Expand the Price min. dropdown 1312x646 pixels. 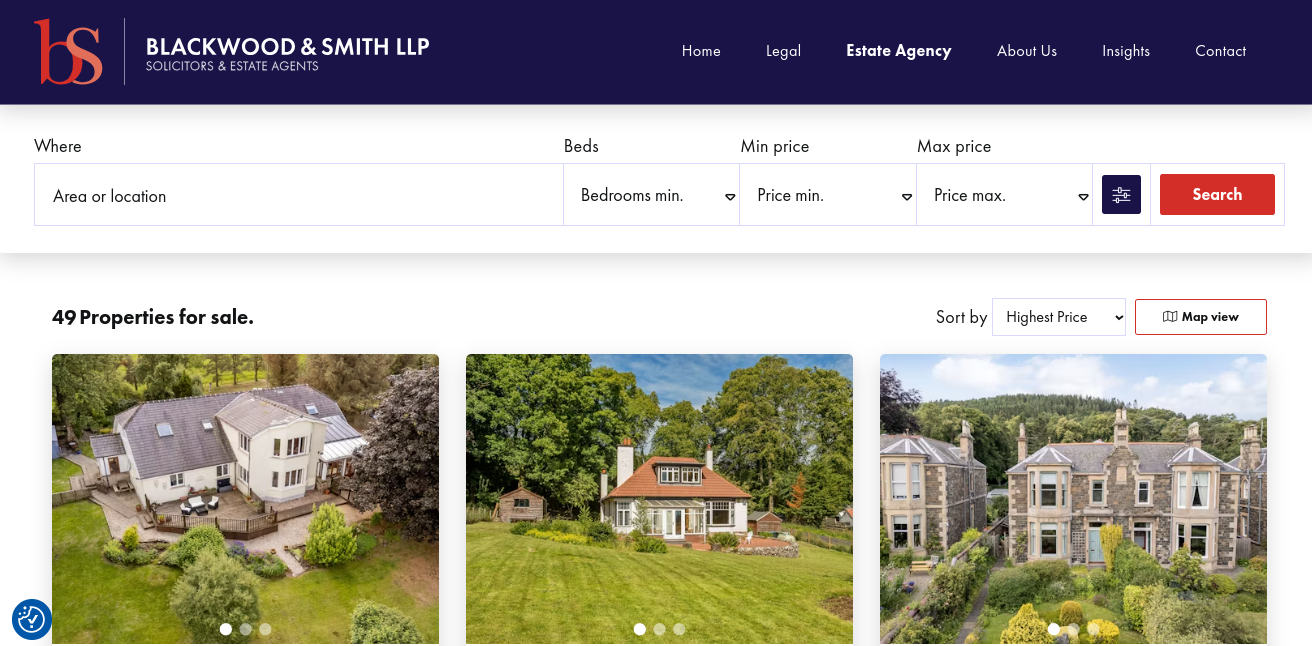pyautogui.click(x=828, y=195)
